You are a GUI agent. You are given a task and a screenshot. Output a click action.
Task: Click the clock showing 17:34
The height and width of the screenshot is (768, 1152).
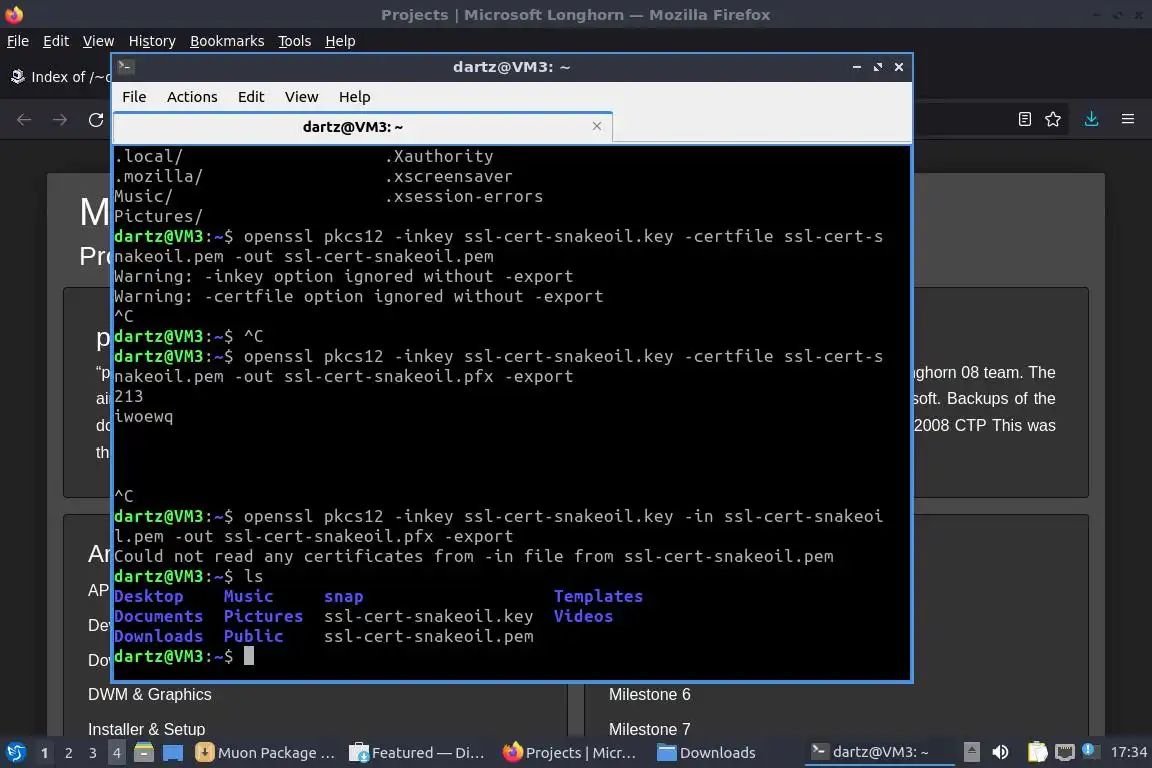click(1128, 752)
